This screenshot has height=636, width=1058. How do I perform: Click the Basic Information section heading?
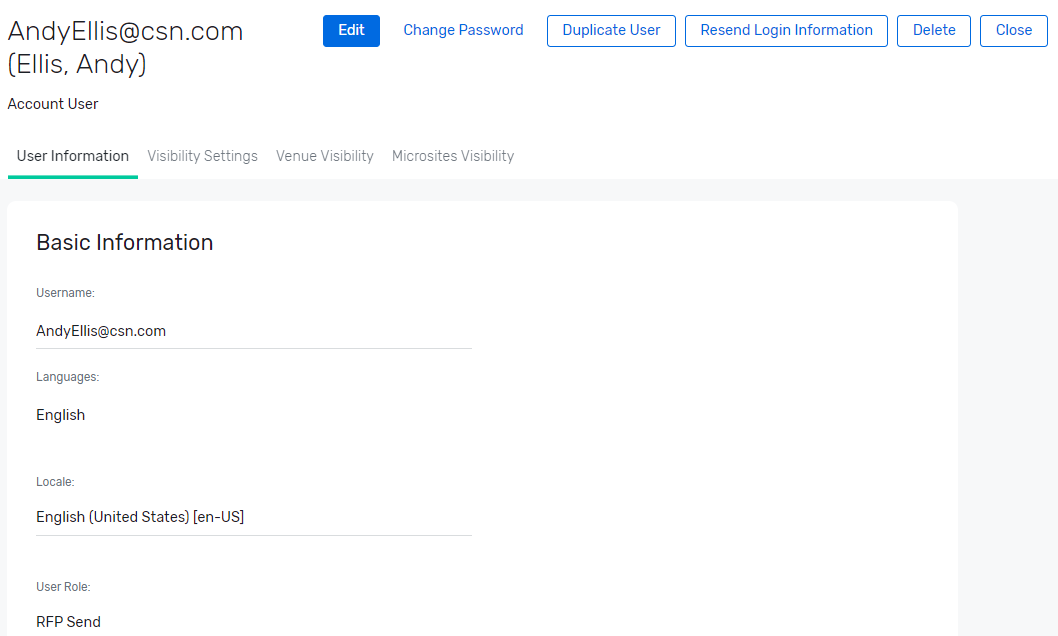click(124, 243)
